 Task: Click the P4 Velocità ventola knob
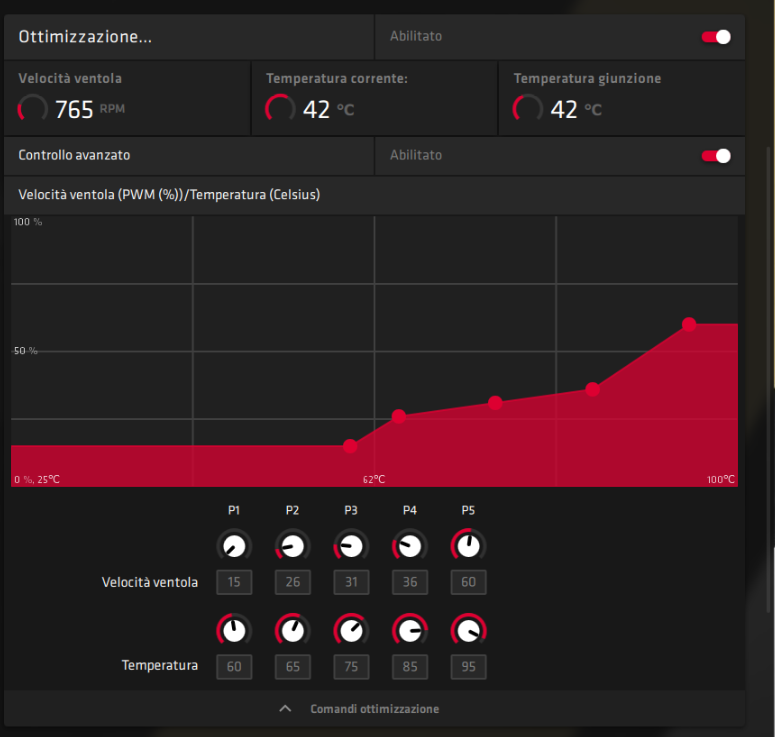click(410, 546)
